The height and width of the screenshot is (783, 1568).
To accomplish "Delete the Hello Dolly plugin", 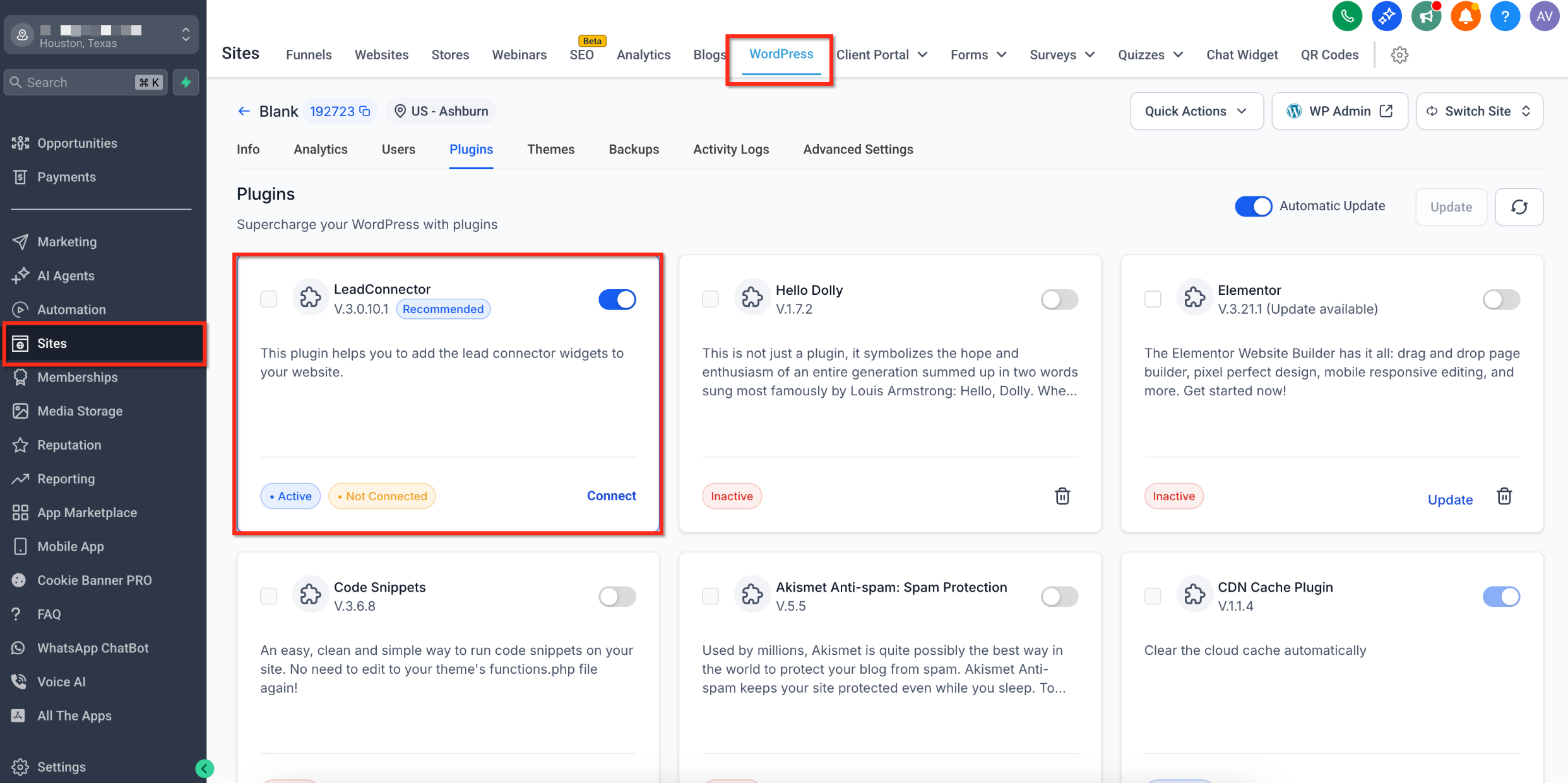I will point(1062,496).
